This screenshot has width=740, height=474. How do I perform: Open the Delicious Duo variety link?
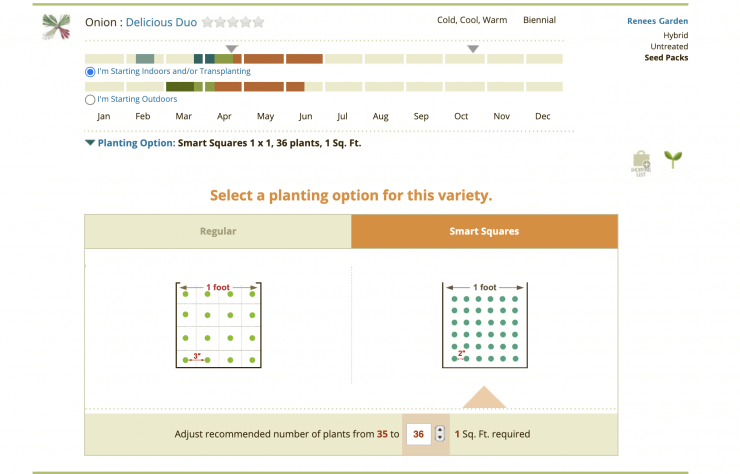click(x=161, y=22)
